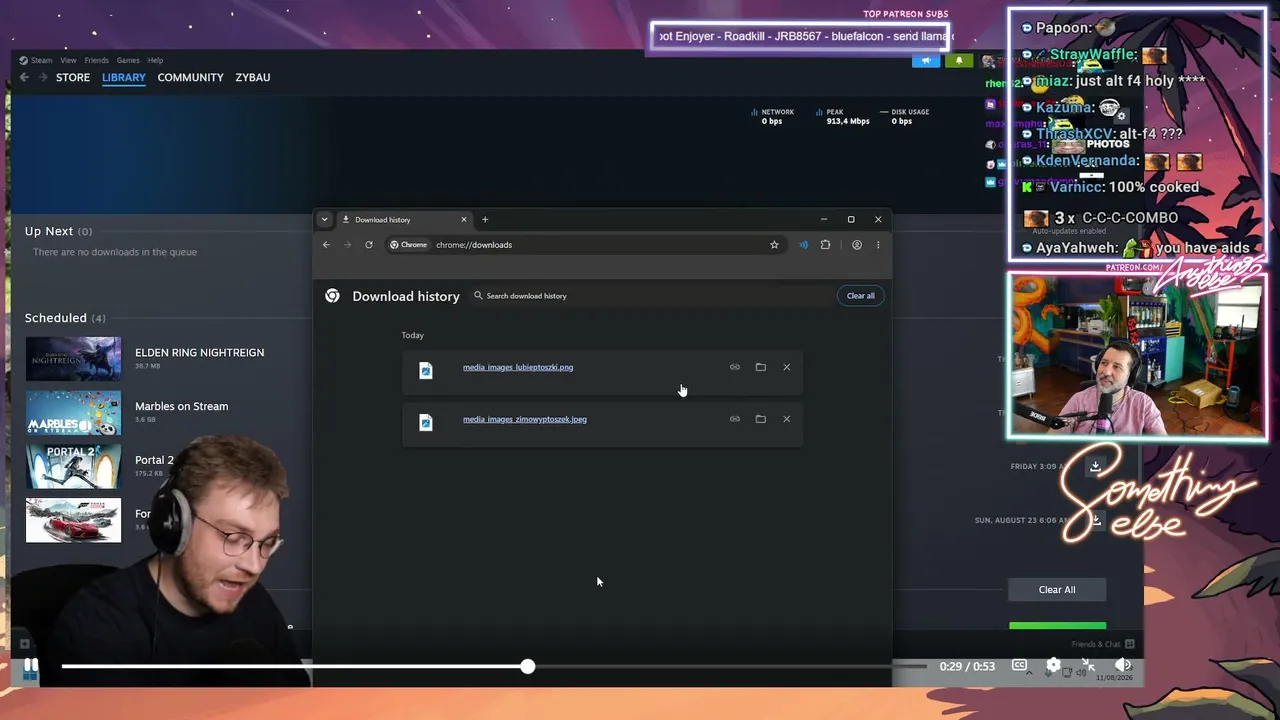Remove media_images_zimowyptoszek.jpeg from download history

tap(787, 419)
